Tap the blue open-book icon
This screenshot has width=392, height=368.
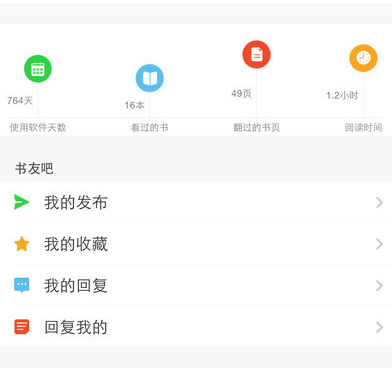pyautogui.click(x=150, y=78)
